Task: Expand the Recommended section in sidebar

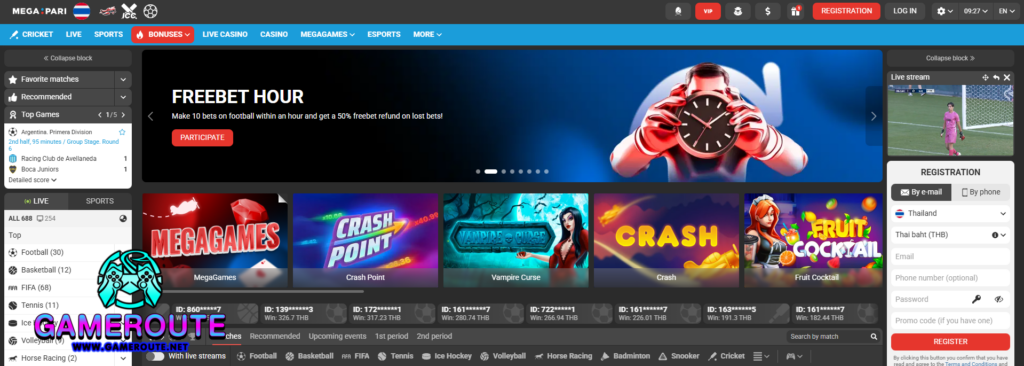Action: click(123, 97)
